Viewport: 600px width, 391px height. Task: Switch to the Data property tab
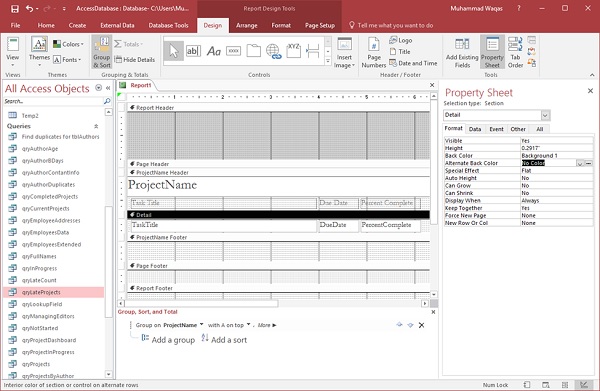click(x=475, y=129)
